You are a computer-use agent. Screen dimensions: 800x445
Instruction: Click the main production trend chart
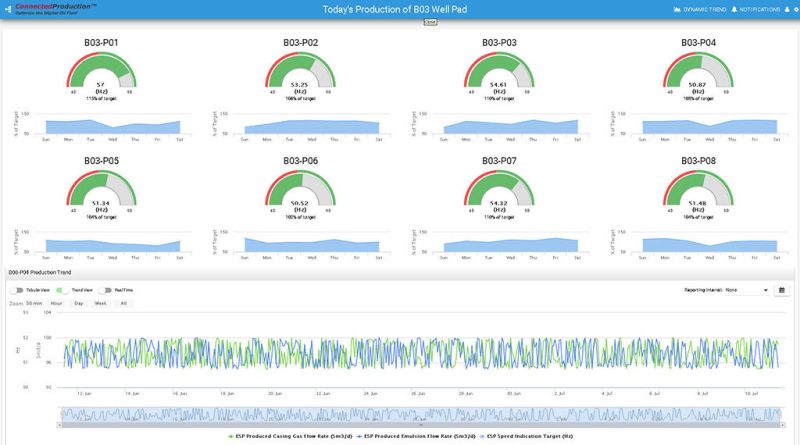coord(421,352)
